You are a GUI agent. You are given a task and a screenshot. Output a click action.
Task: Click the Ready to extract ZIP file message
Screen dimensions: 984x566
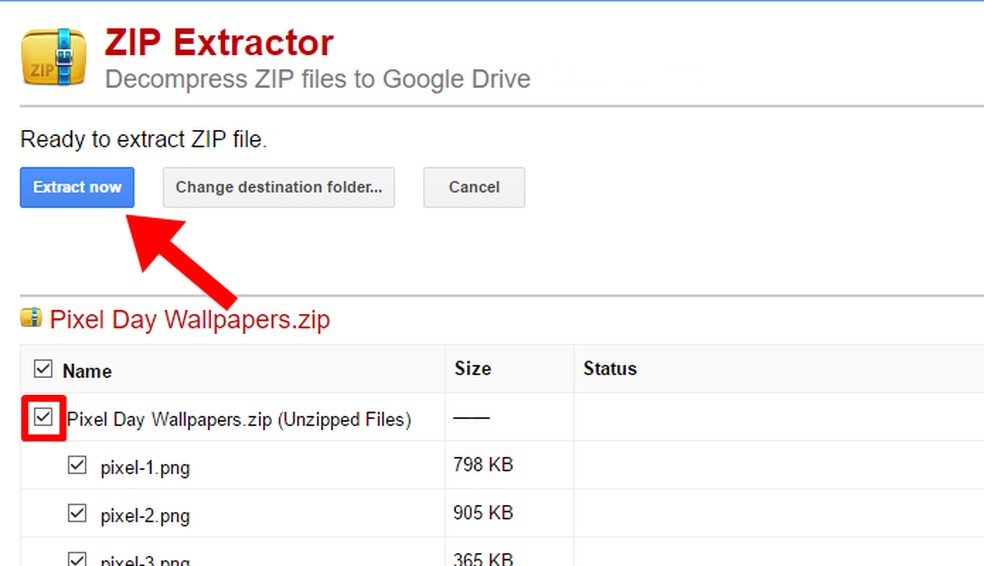(144, 140)
